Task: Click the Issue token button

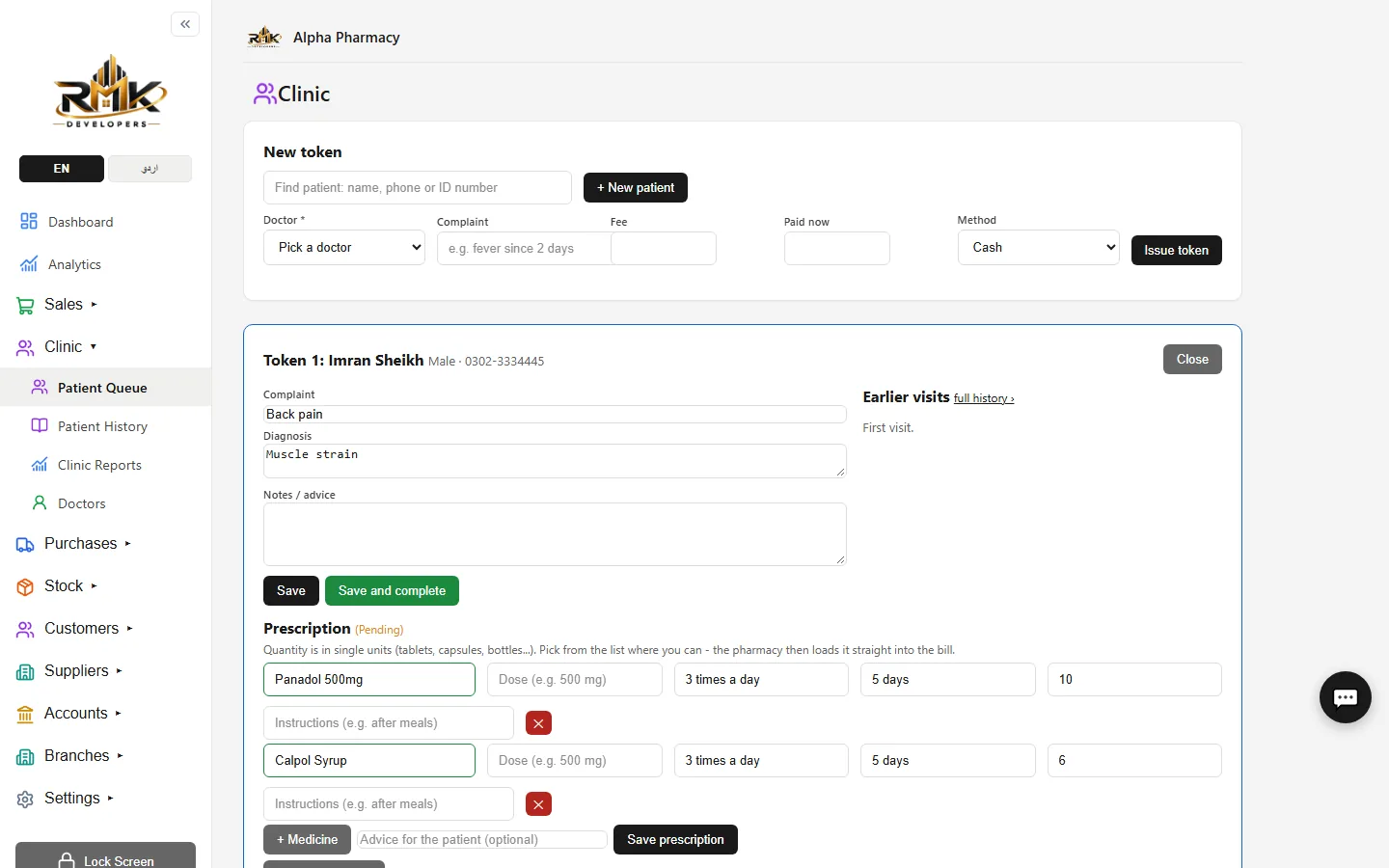Action: (x=1176, y=250)
